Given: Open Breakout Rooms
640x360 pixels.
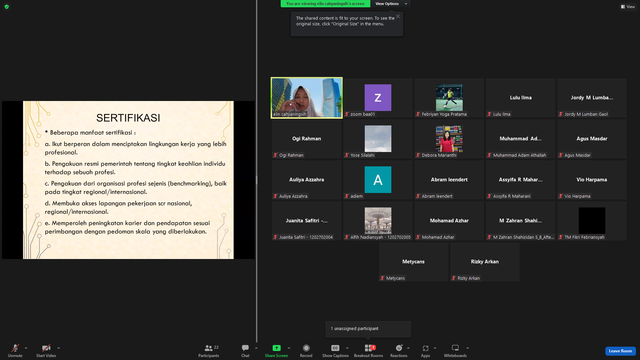Looking at the screenshot, I should pos(369,350).
